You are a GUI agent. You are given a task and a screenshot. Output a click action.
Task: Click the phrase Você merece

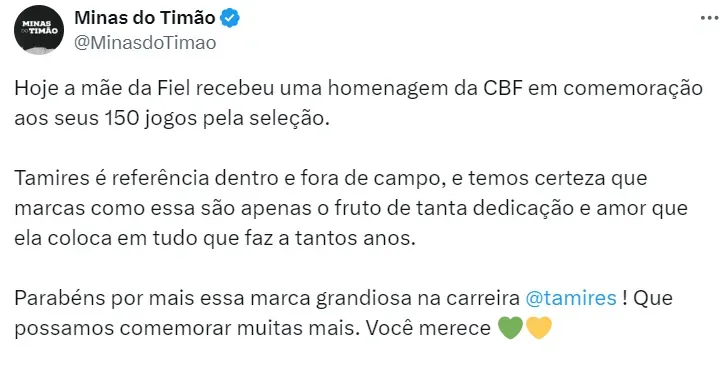tap(428, 328)
